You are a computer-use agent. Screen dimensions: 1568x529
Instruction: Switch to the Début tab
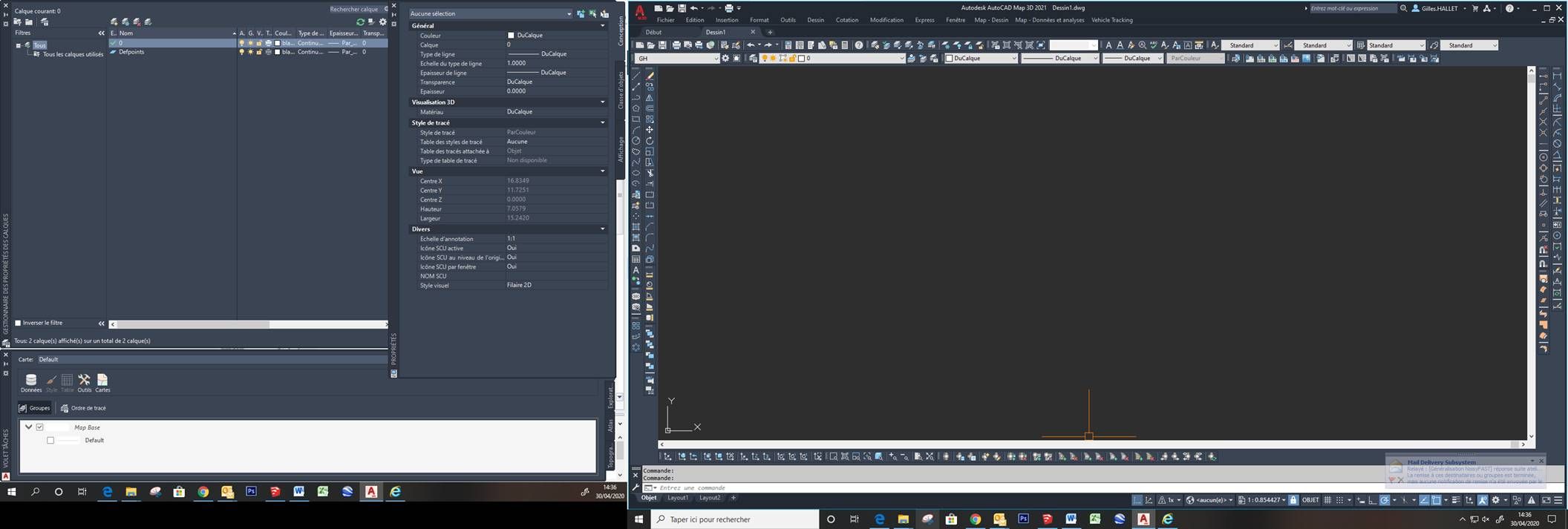(x=653, y=33)
